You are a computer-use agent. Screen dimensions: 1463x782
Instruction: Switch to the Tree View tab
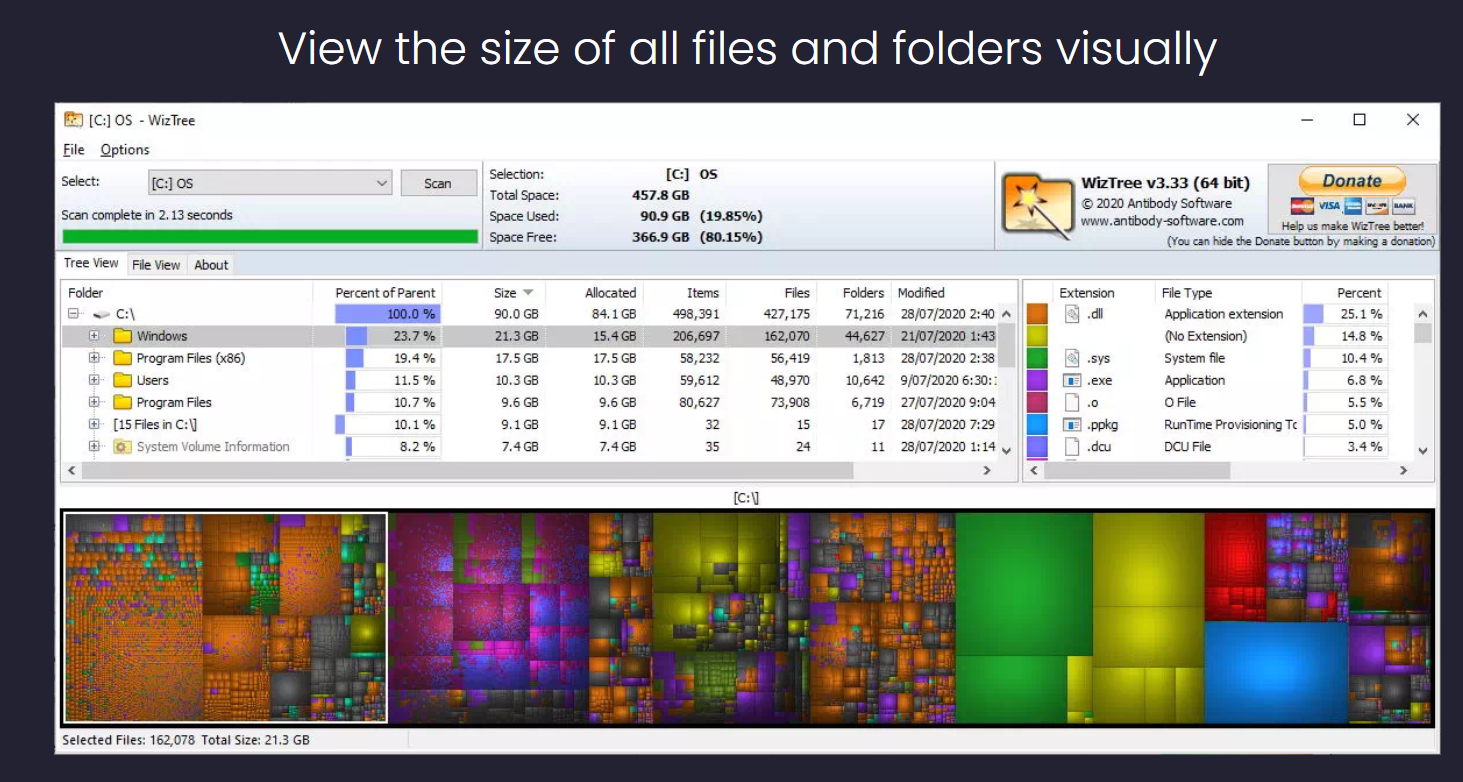point(91,263)
